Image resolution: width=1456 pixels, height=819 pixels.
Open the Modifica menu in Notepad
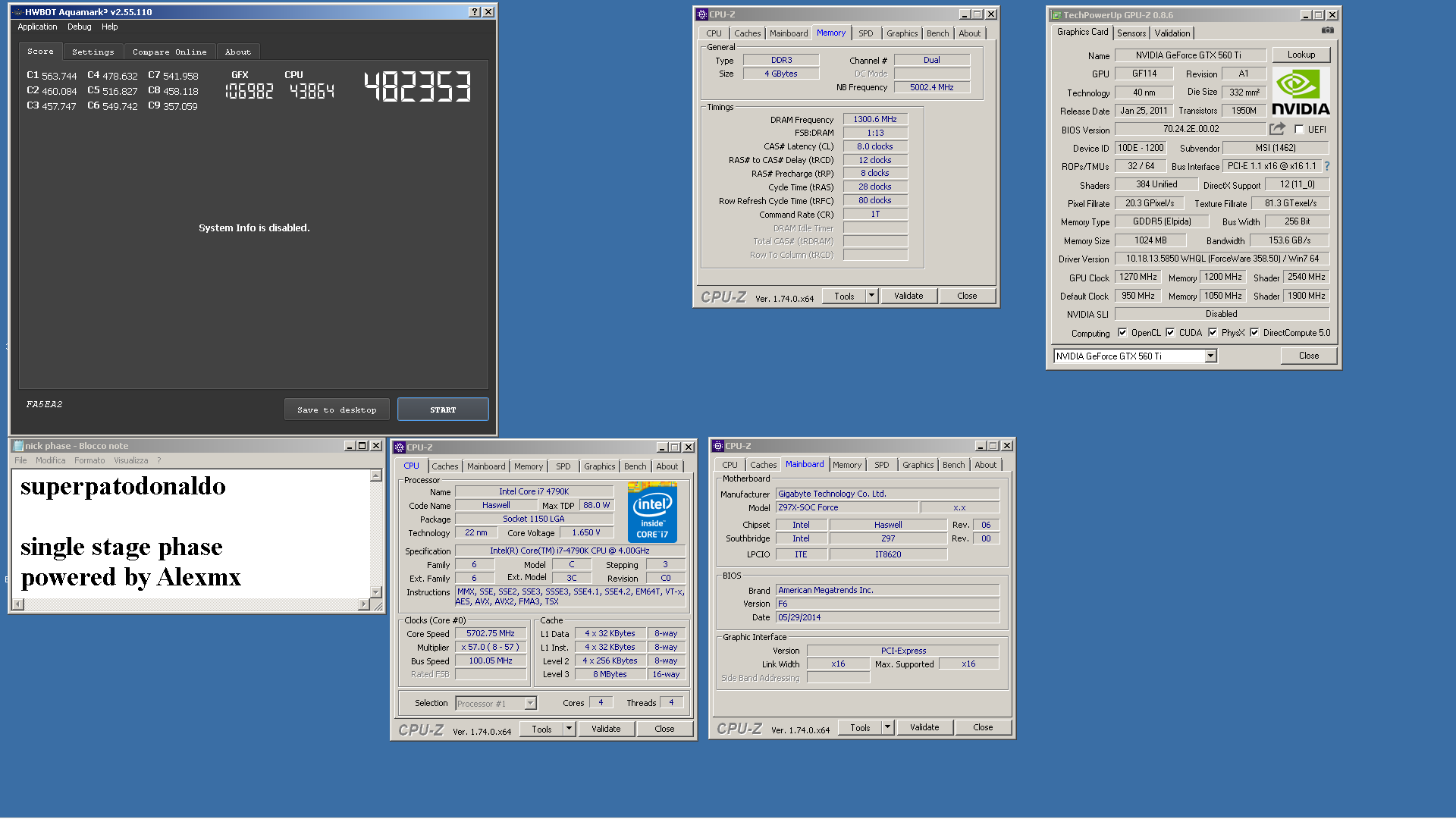(x=51, y=460)
